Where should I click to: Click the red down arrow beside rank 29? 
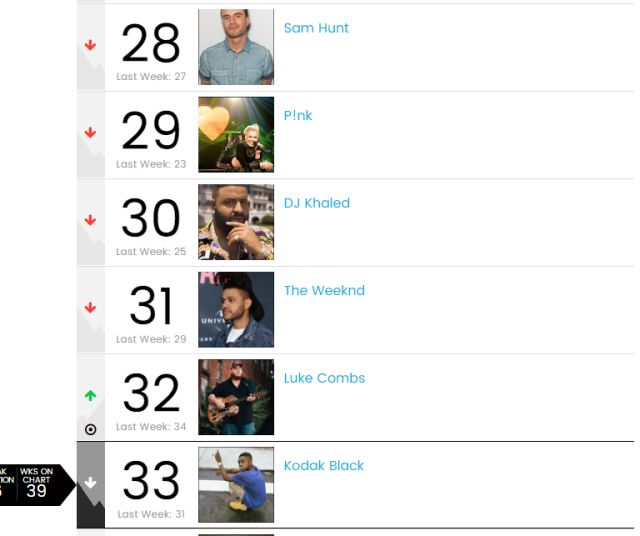(x=90, y=132)
